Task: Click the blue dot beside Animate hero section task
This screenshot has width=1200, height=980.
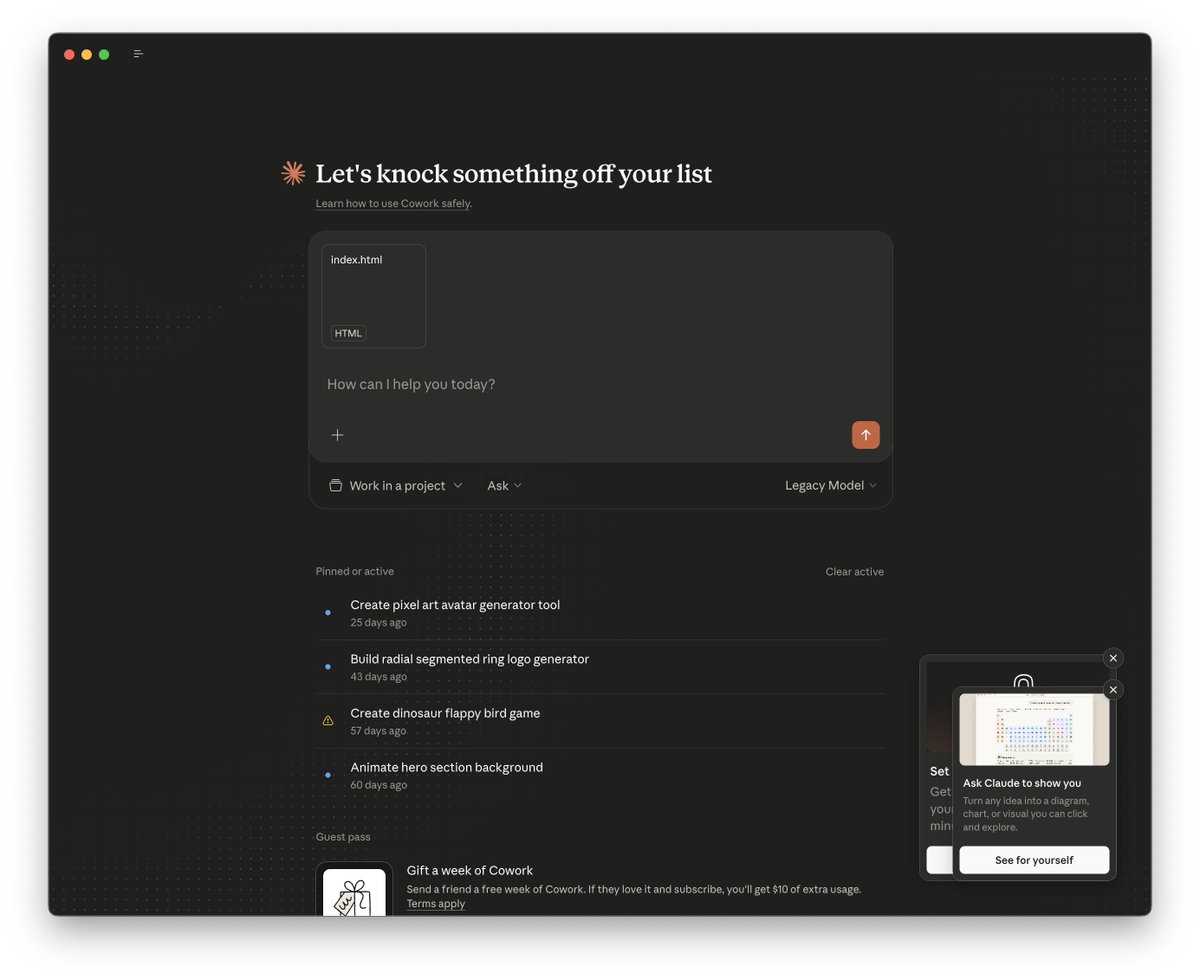Action: tap(327, 775)
